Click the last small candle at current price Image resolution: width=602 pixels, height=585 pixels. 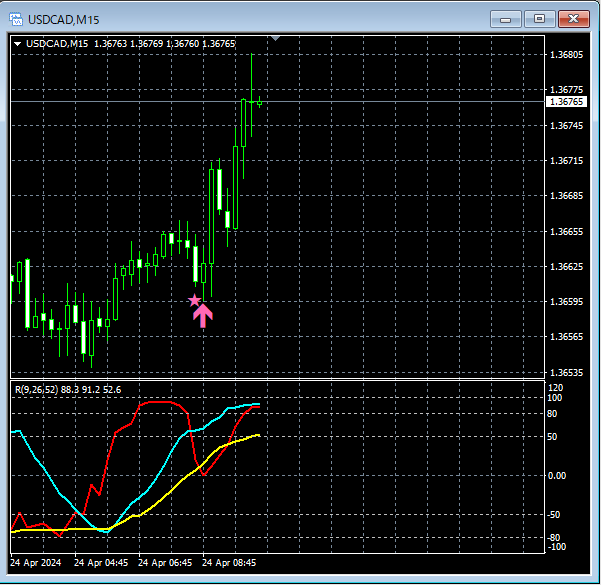coord(260,102)
